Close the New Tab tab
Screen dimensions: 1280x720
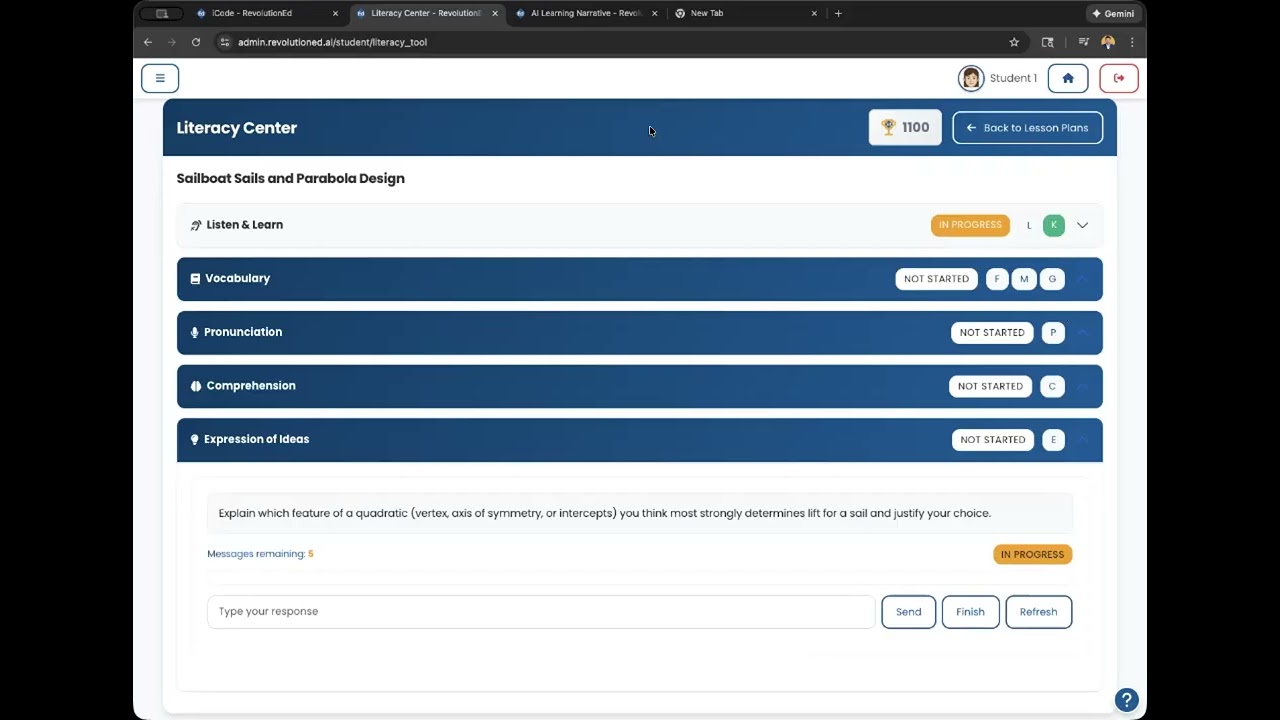[x=814, y=13]
